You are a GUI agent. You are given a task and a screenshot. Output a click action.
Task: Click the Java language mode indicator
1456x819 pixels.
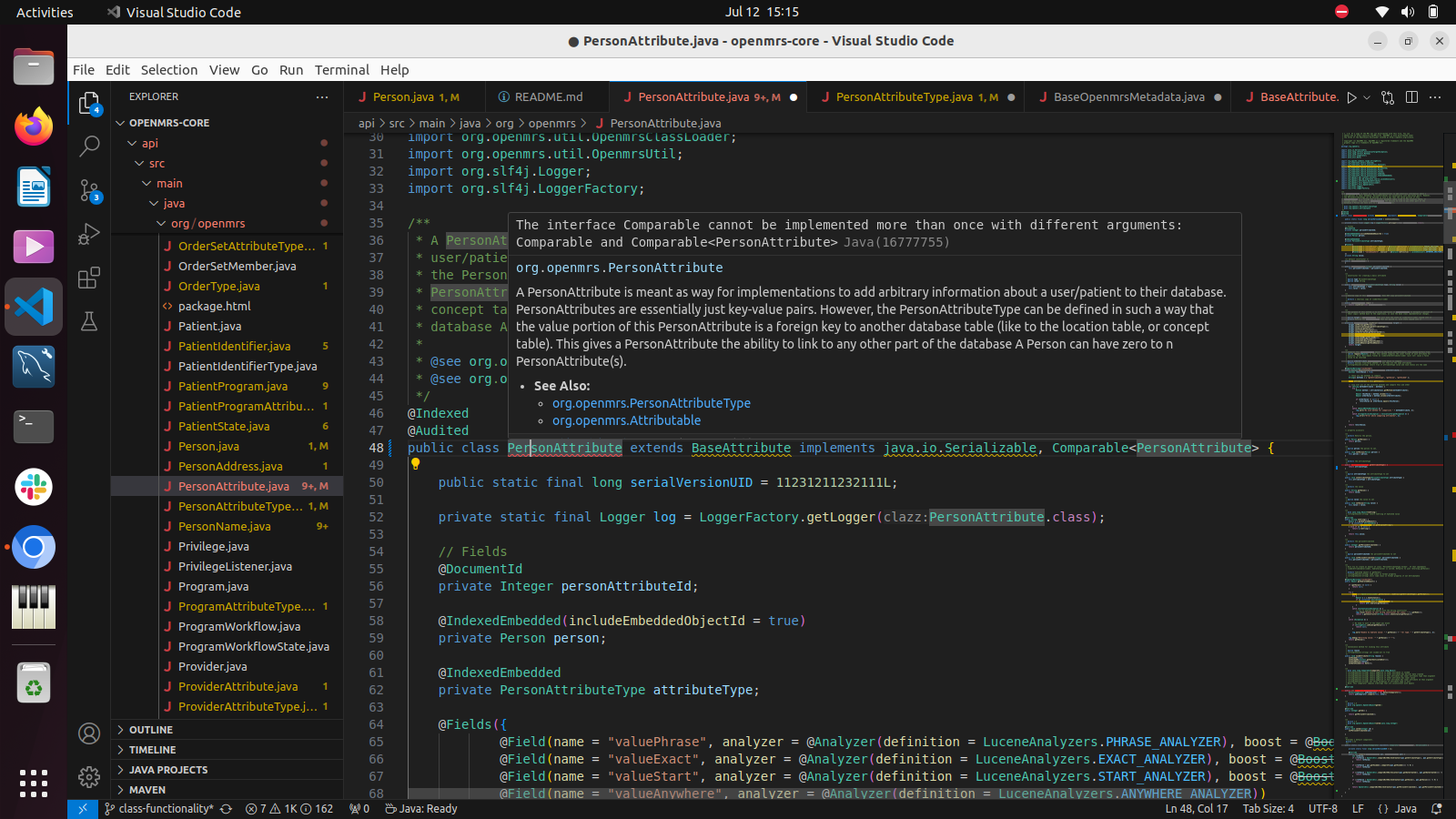click(1406, 808)
